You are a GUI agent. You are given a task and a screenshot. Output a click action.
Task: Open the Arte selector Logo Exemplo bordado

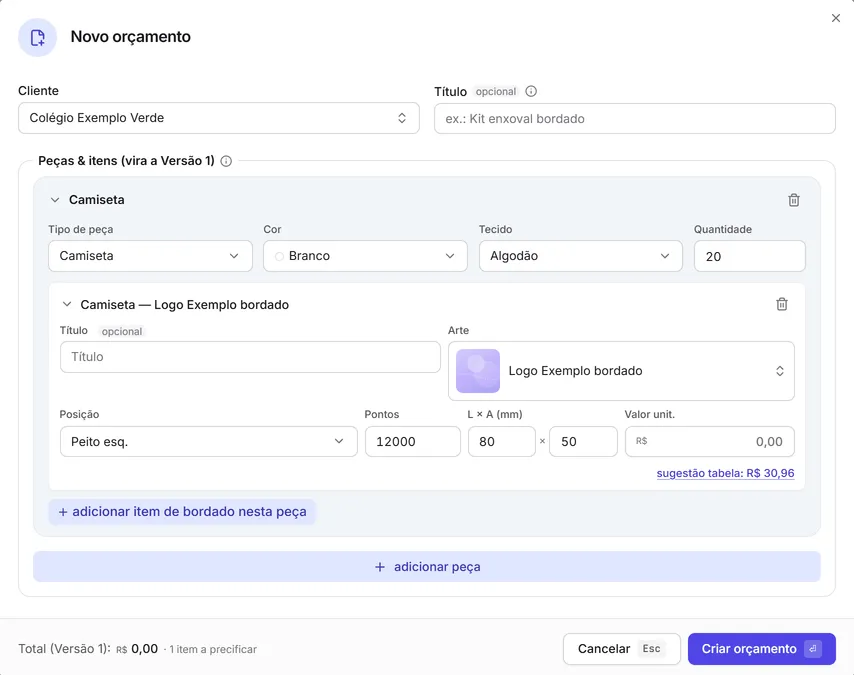621,371
